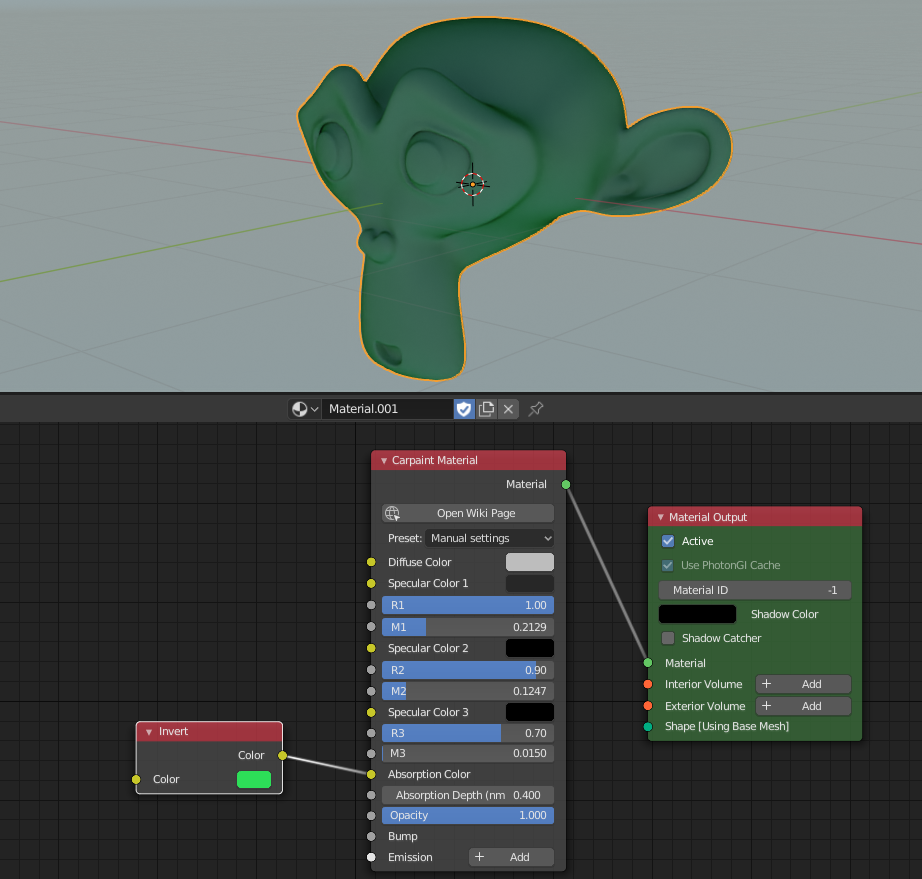The width and height of the screenshot is (922, 879).
Task: Enable the Shadow Catcher checkbox
Action: (668, 638)
